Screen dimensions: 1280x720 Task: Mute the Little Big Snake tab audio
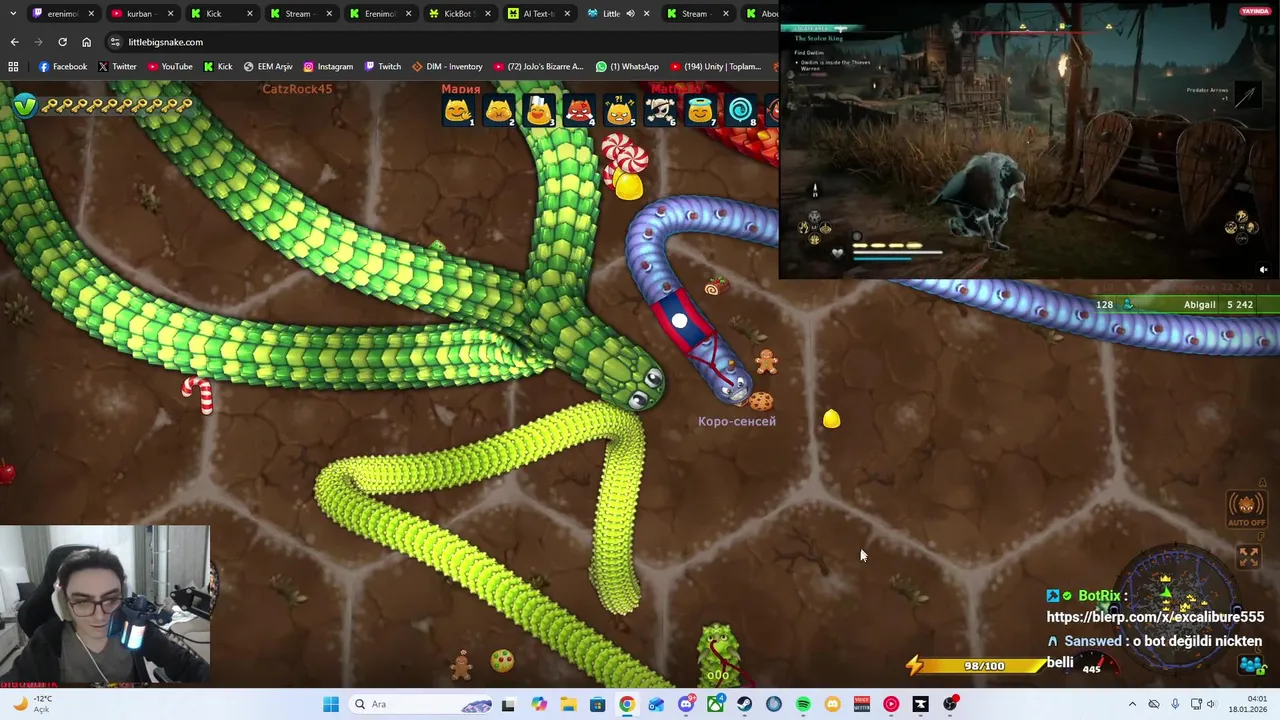click(630, 13)
